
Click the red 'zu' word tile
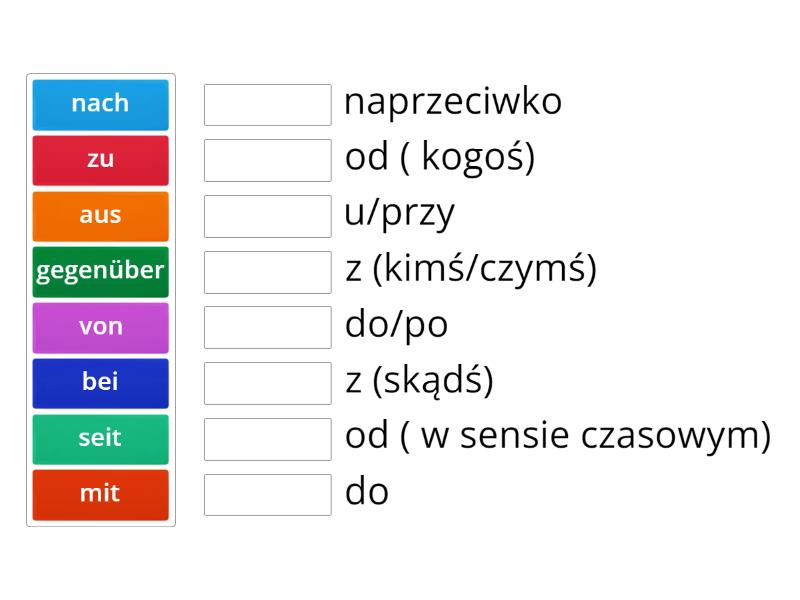tap(100, 159)
